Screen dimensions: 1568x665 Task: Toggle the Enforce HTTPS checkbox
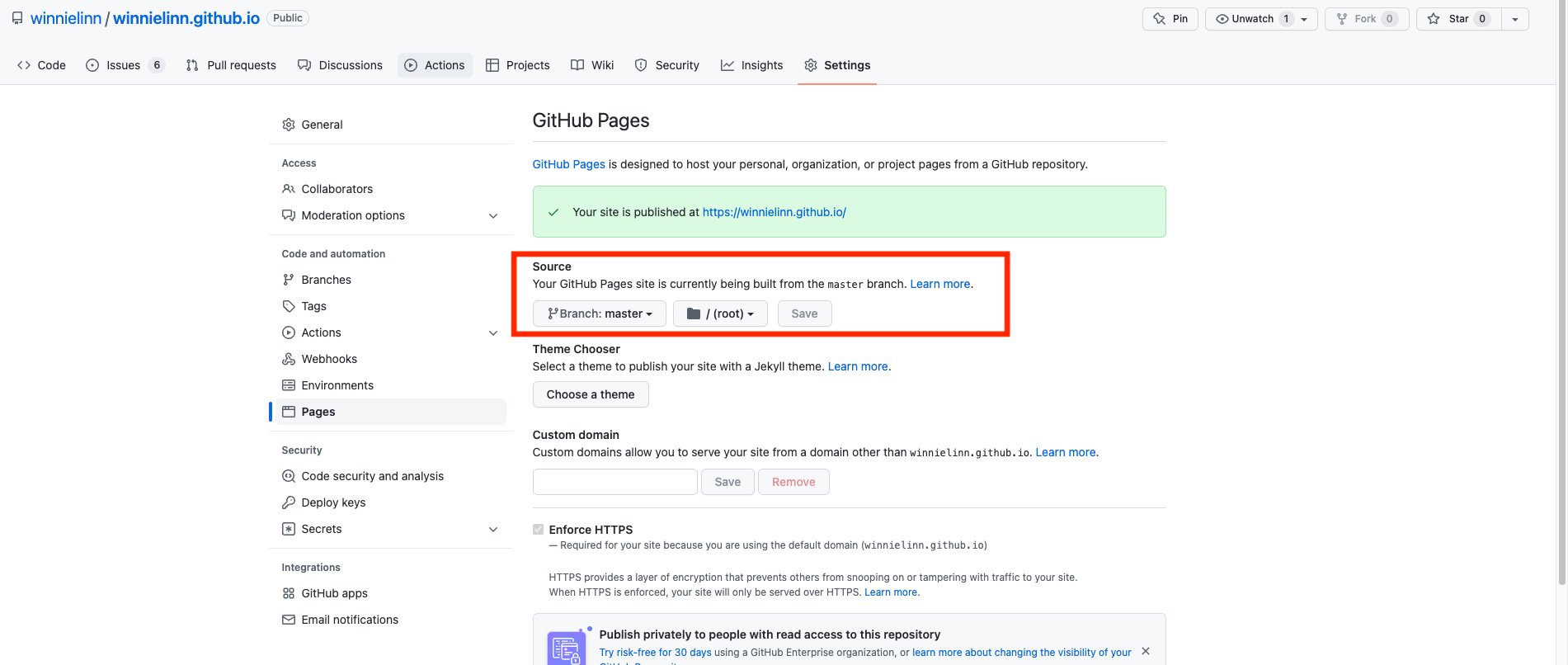point(538,530)
